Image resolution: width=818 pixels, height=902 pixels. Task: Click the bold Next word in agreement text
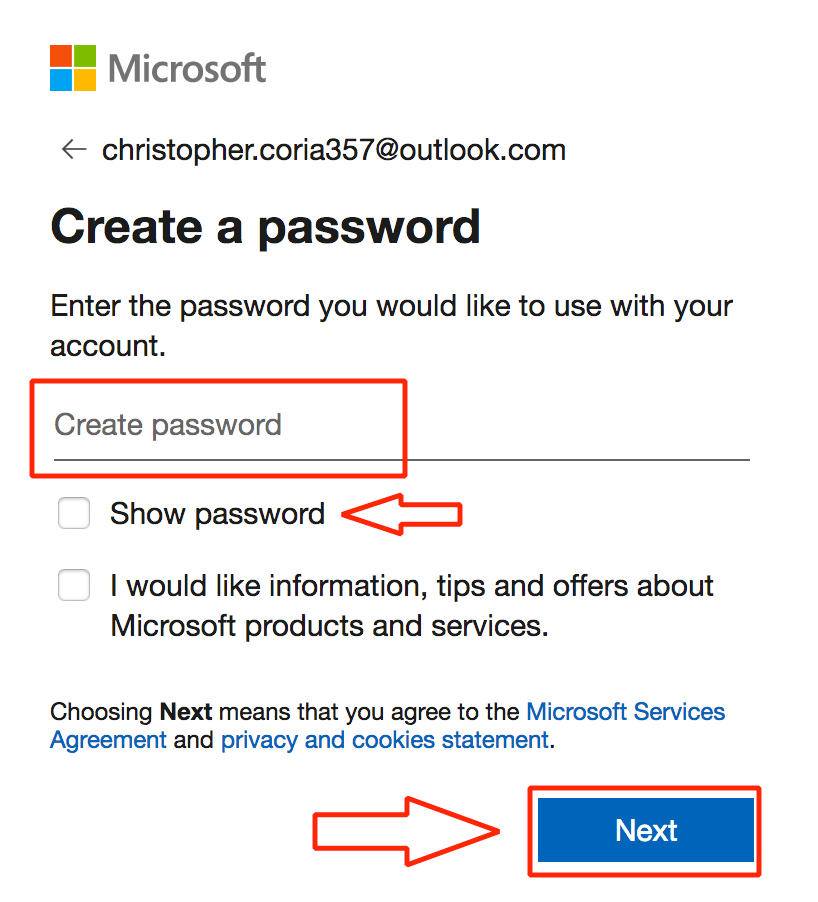click(x=186, y=712)
